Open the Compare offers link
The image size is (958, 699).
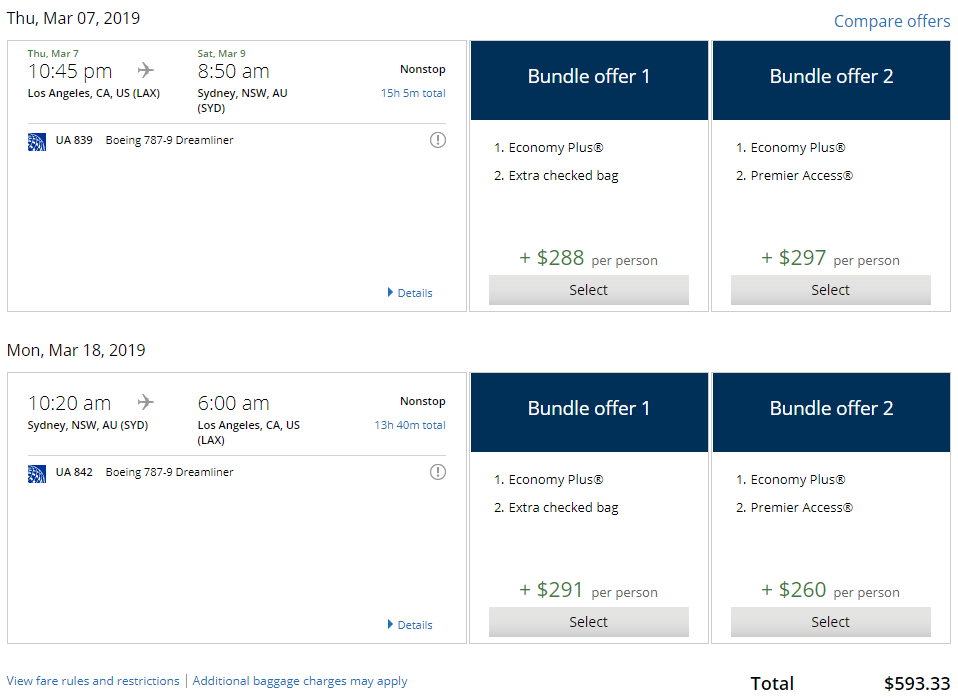click(892, 21)
